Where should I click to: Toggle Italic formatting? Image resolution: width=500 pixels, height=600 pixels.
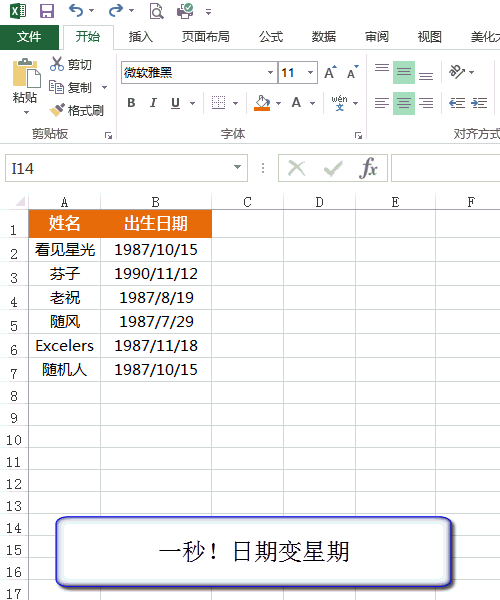(153, 103)
